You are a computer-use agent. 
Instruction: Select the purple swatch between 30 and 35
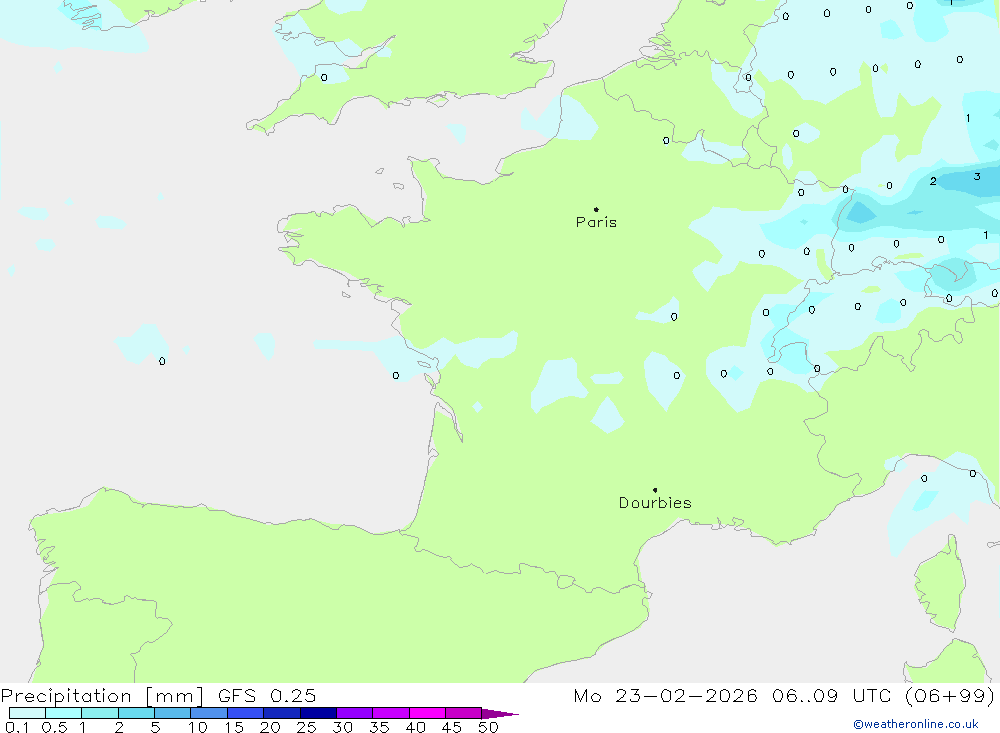coord(355,713)
